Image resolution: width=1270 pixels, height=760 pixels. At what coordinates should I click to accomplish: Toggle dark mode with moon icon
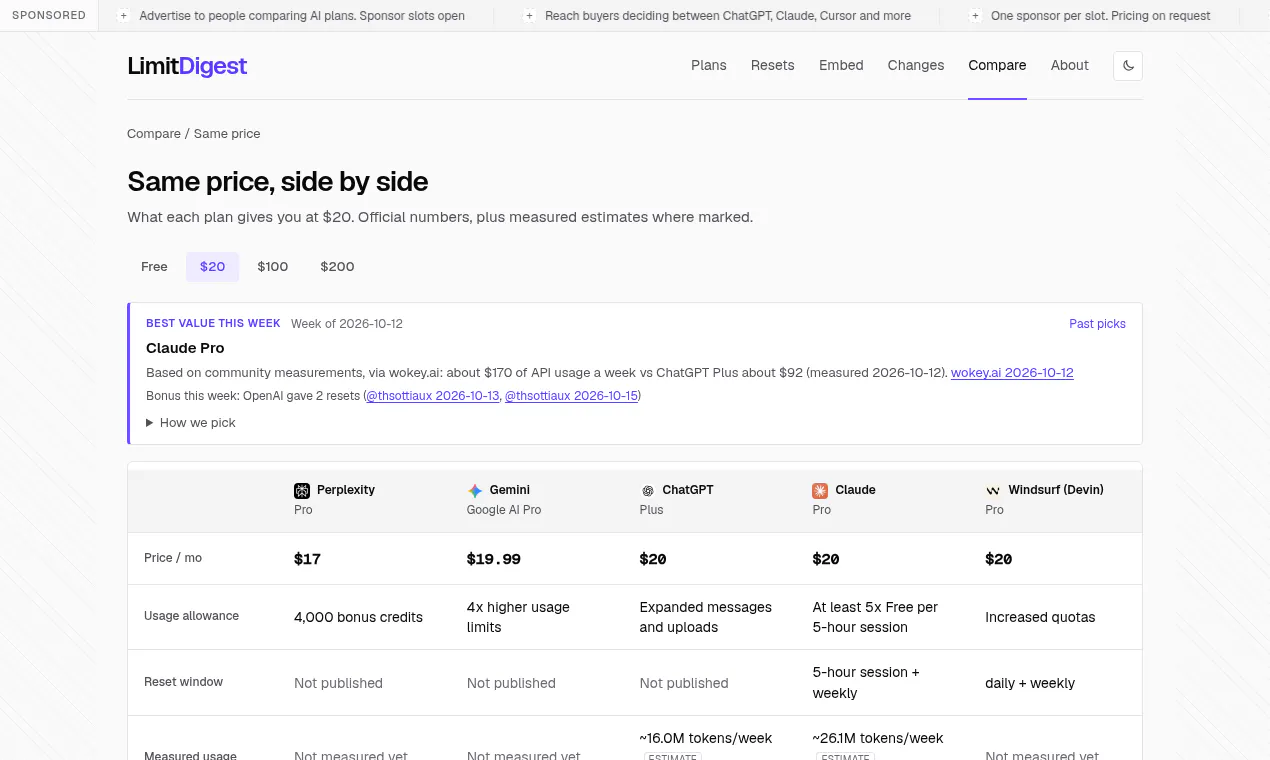[1128, 66]
